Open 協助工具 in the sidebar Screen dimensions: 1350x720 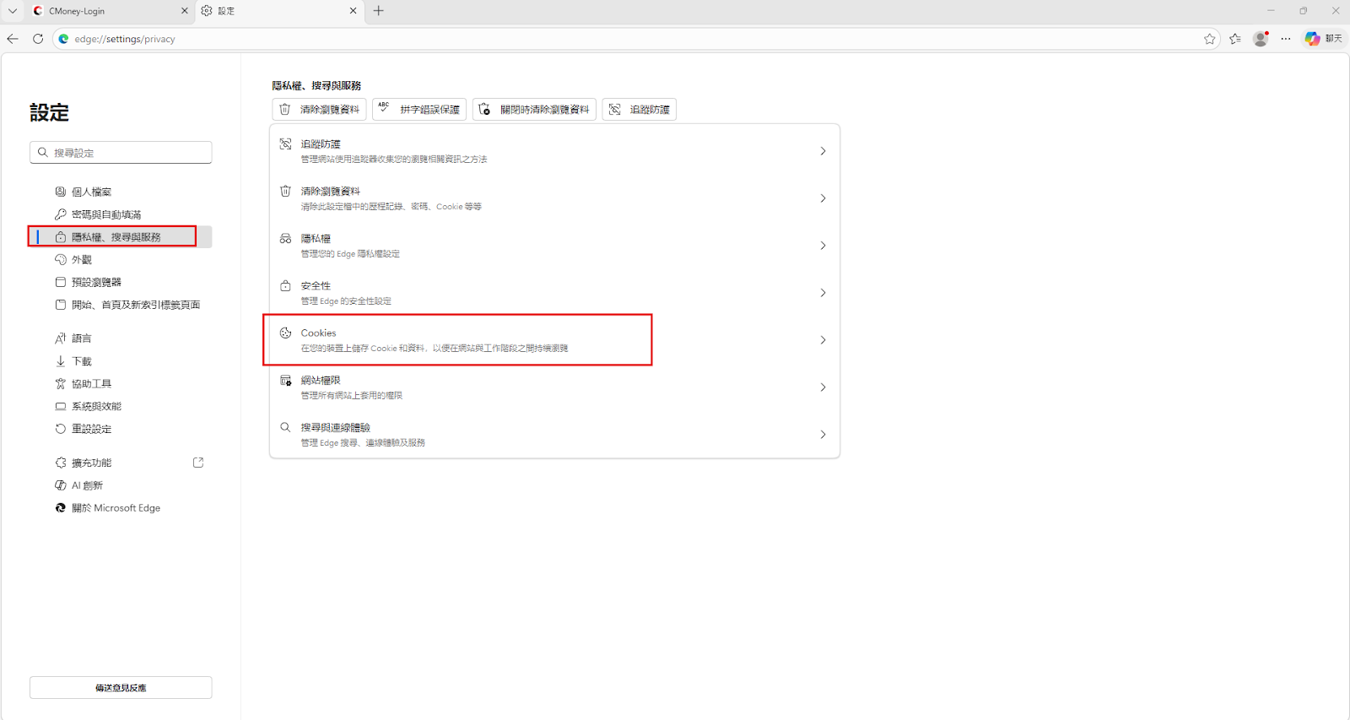[120, 383]
